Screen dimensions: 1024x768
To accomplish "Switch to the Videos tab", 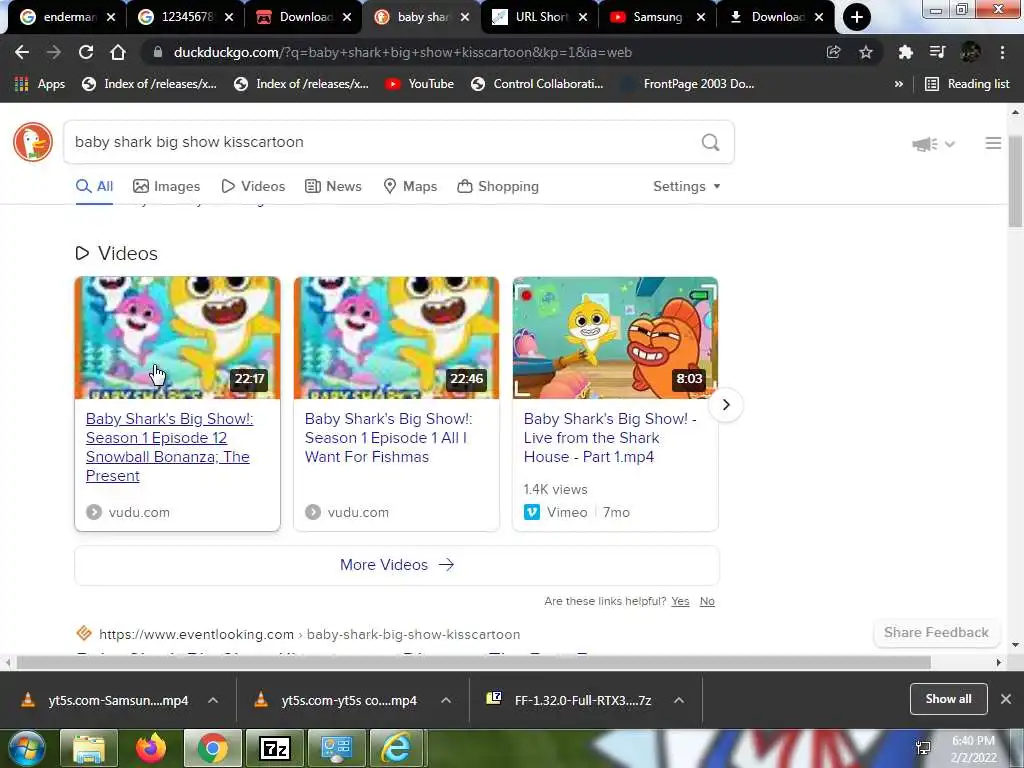I will pos(253,186).
